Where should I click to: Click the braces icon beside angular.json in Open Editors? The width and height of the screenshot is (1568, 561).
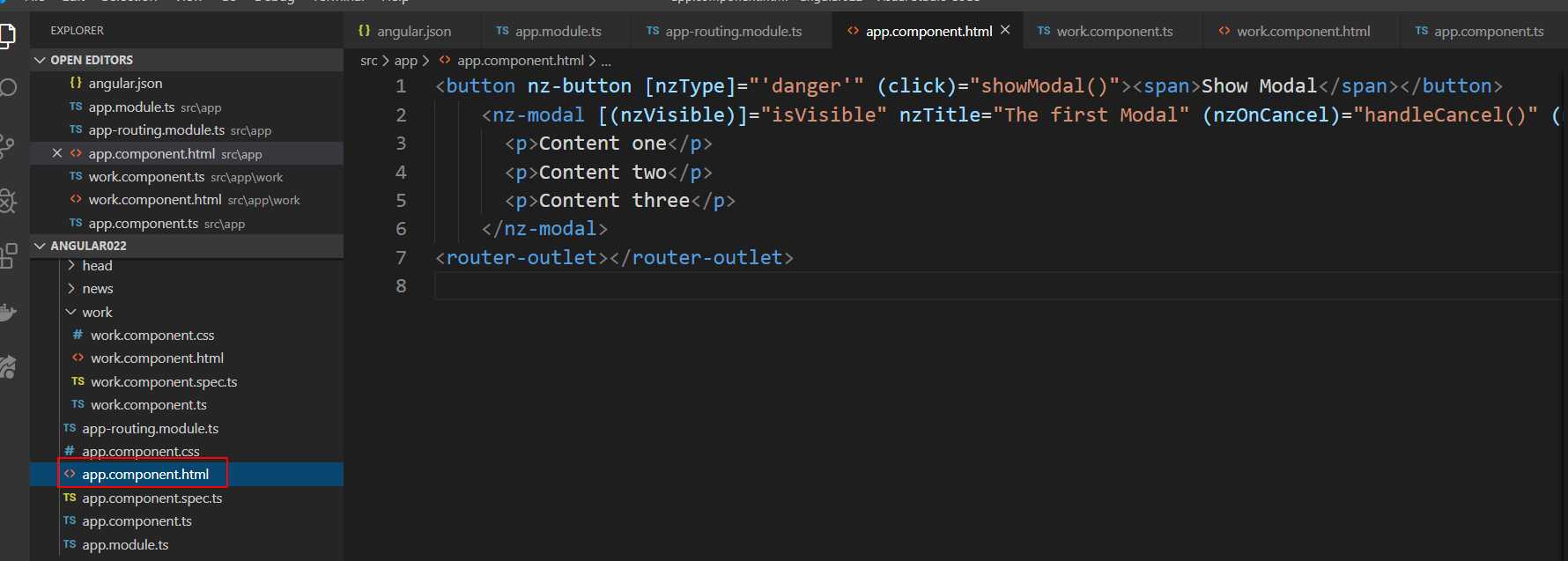pos(76,83)
